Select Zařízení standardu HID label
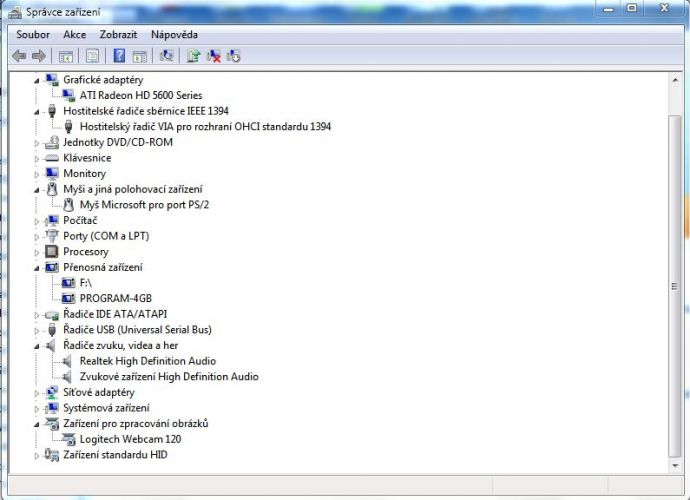 click(x=115, y=455)
